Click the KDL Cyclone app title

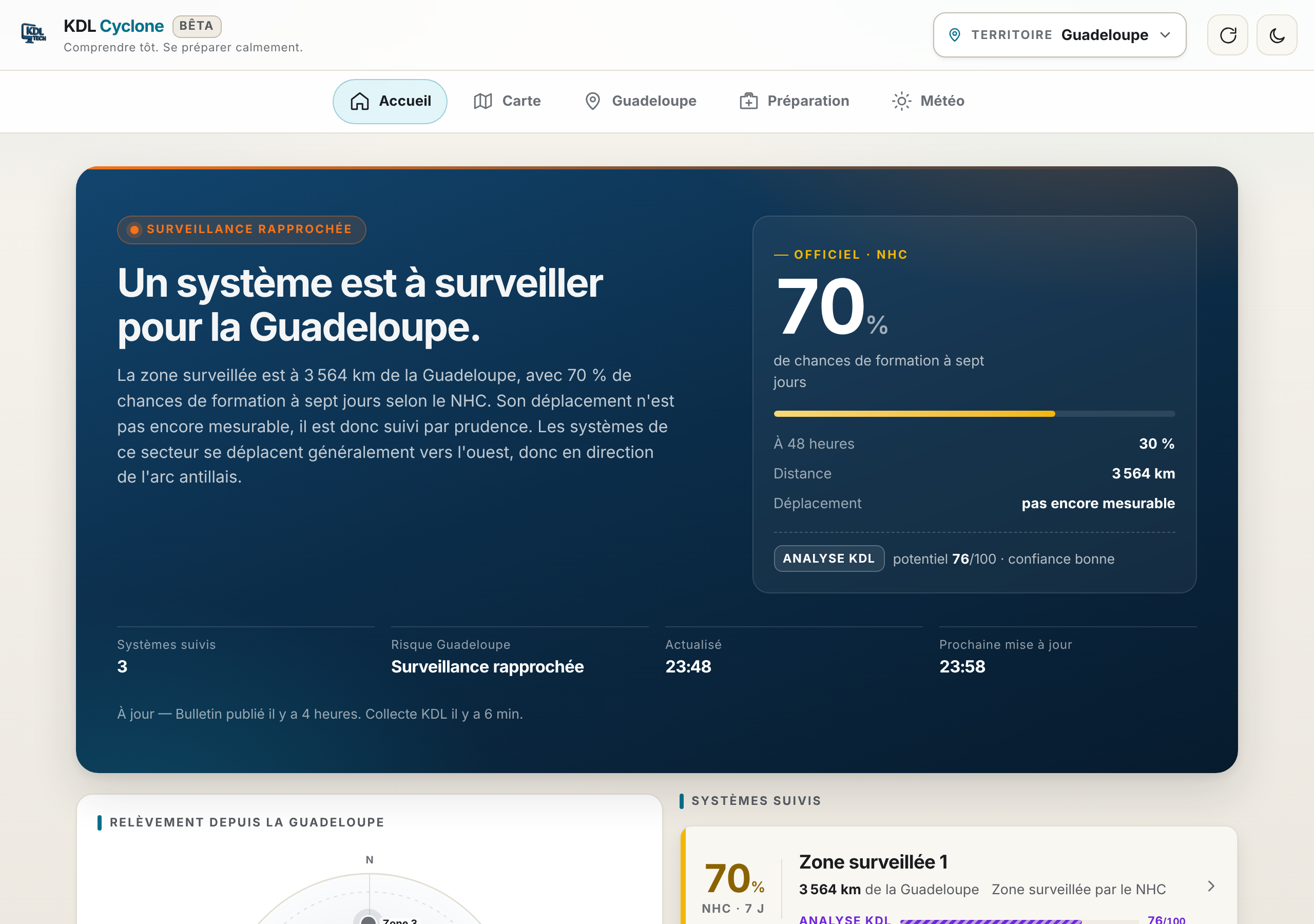[x=113, y=26]
